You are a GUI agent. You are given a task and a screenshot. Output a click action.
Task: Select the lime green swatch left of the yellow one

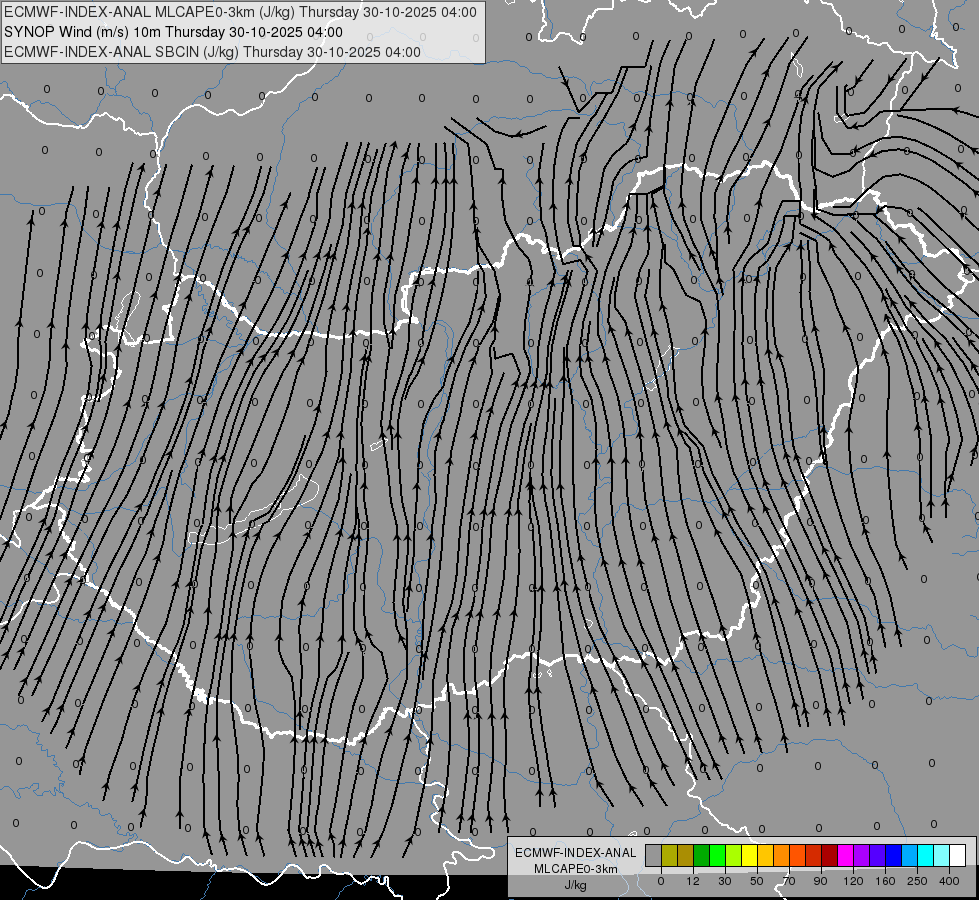click(734, 855)
